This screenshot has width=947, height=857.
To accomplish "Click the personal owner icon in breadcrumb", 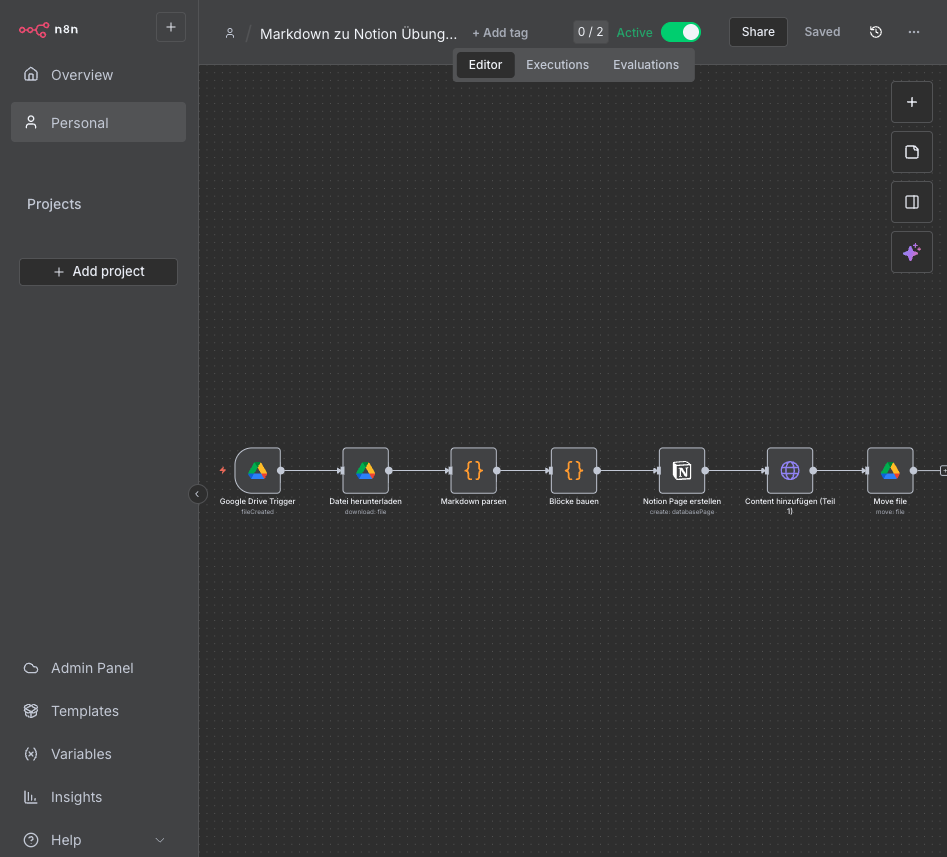I will click(230, 33).
